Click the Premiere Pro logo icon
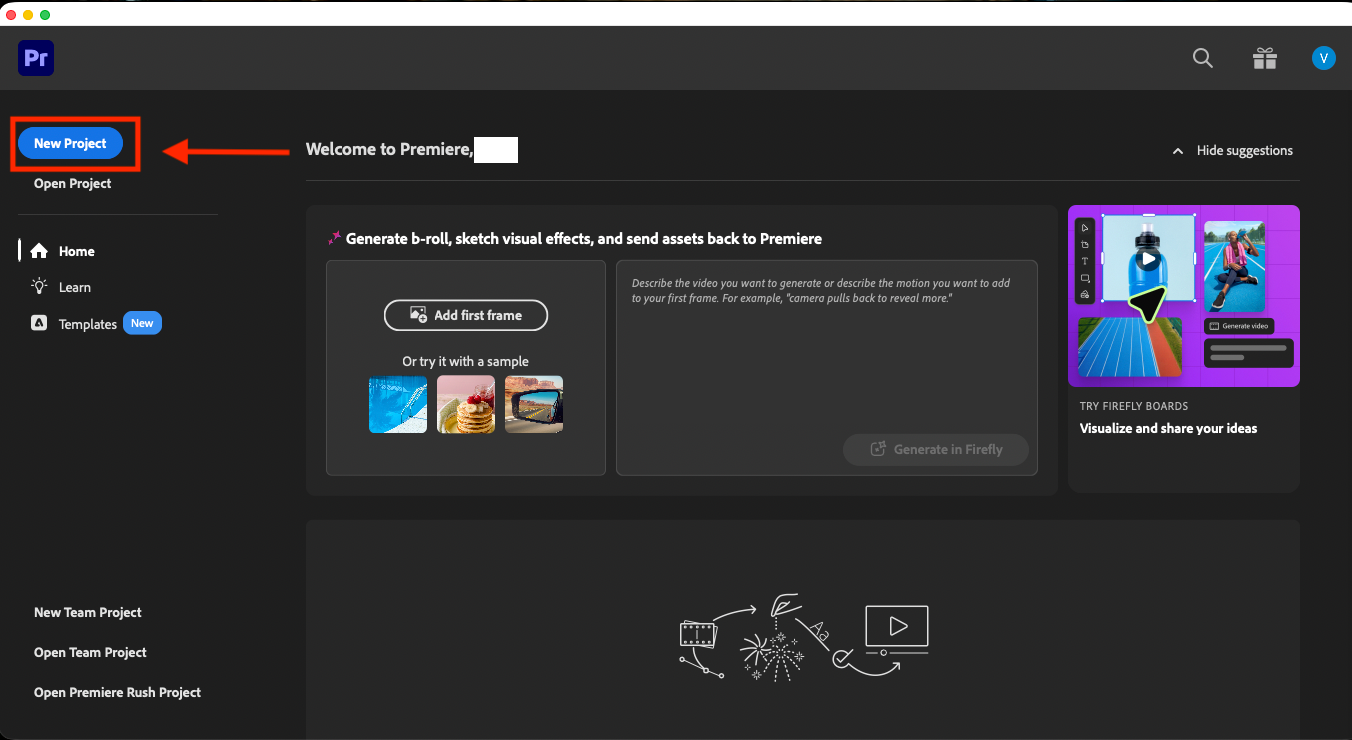1352x740 pixels. coord(36,59)
